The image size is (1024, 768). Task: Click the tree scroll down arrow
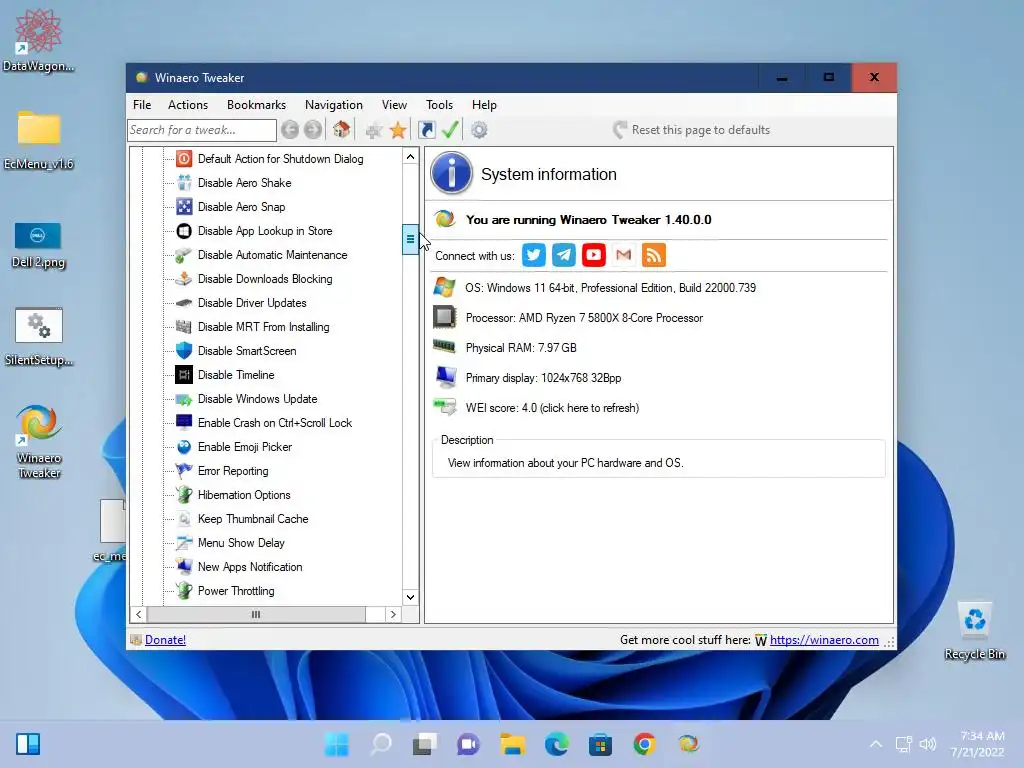click(410, 597)
